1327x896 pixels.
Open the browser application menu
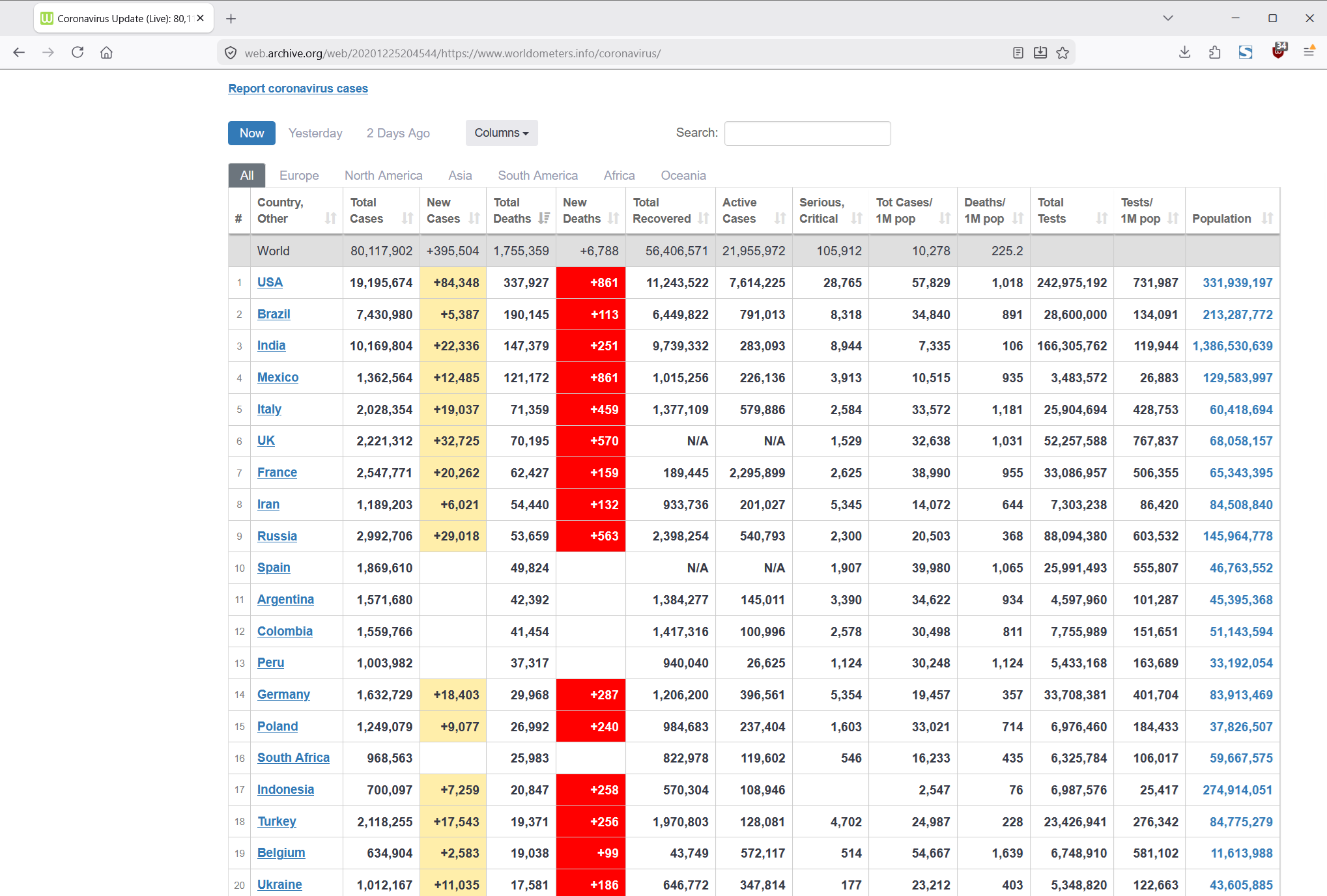[x=1309, y=53]
